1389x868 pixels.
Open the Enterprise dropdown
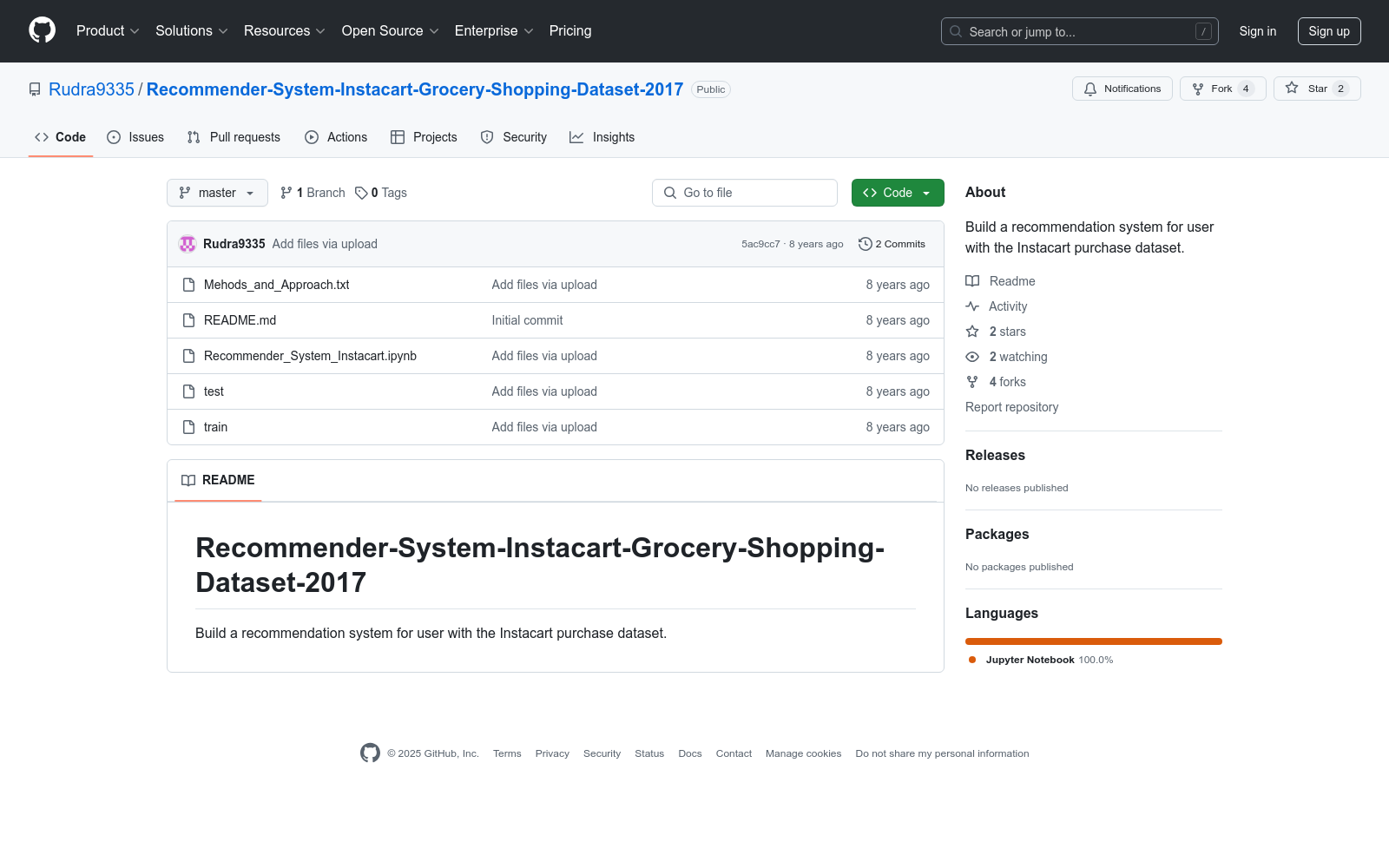coord(494,30)
